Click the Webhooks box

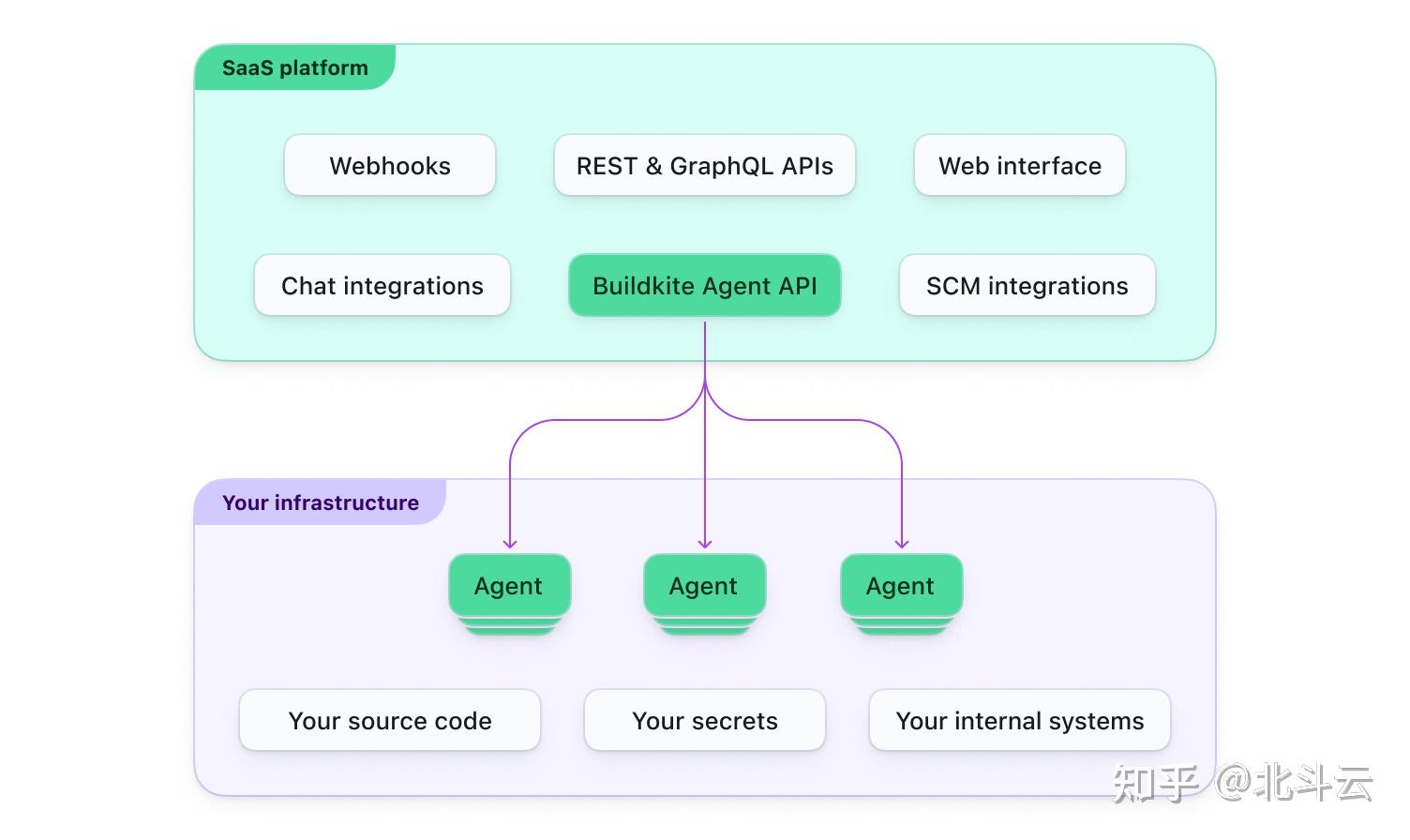coord(390,165)
